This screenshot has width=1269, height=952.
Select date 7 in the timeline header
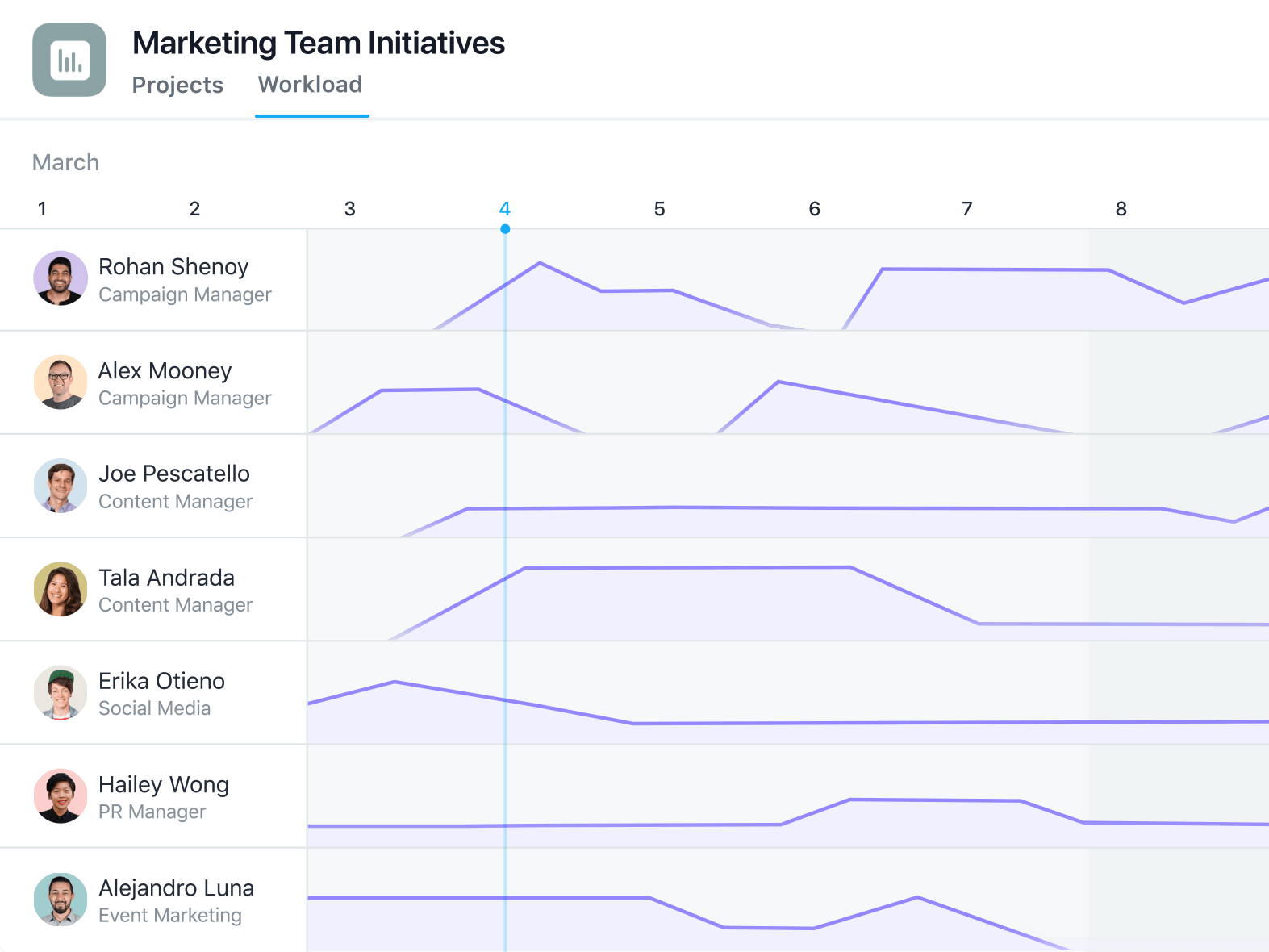[x=967, y=209]
